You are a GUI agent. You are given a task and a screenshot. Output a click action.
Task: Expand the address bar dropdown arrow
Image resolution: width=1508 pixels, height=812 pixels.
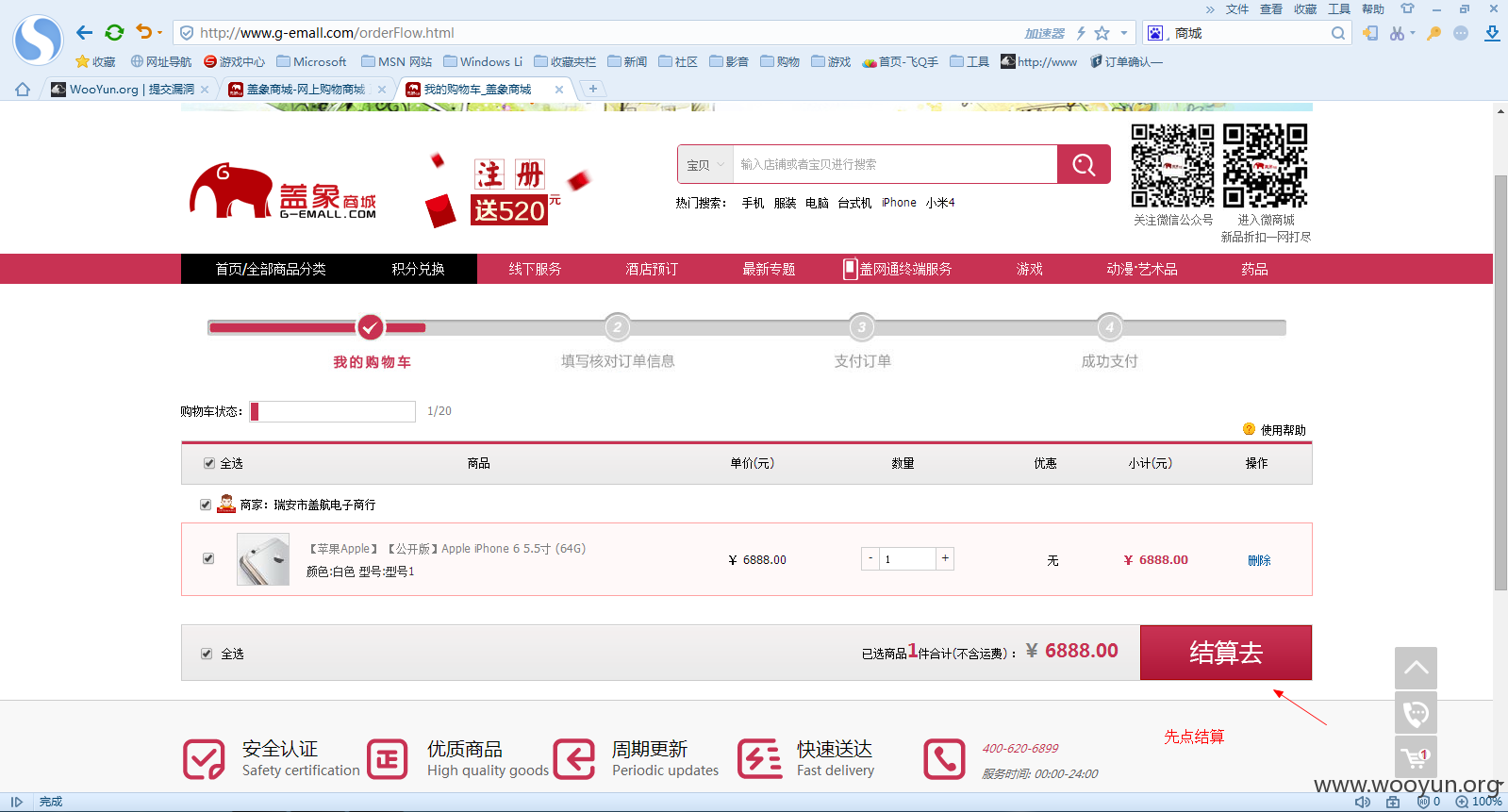1124,33
